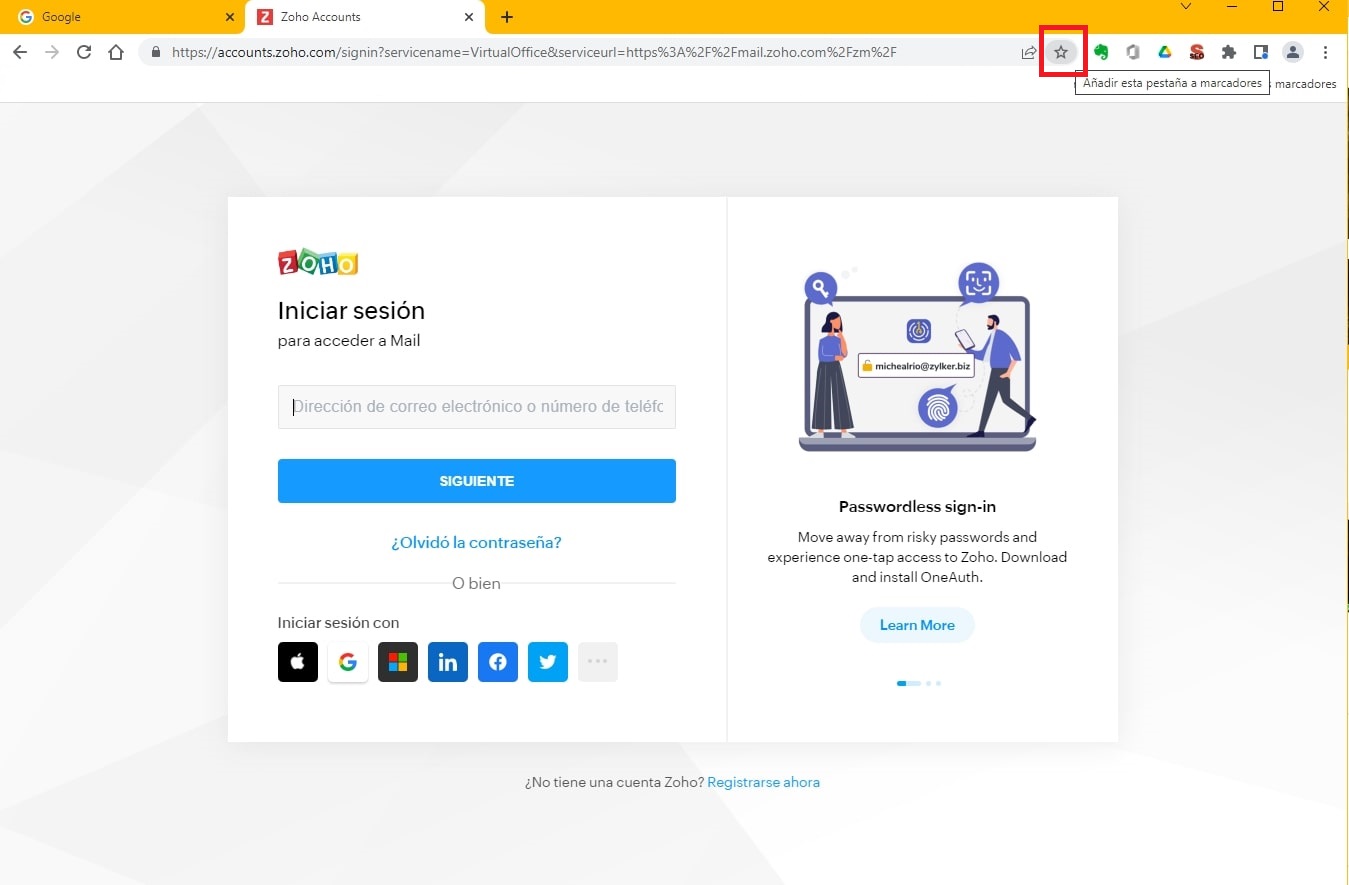
Task: Show more sign-in providers
Action: tap(598, 662)
